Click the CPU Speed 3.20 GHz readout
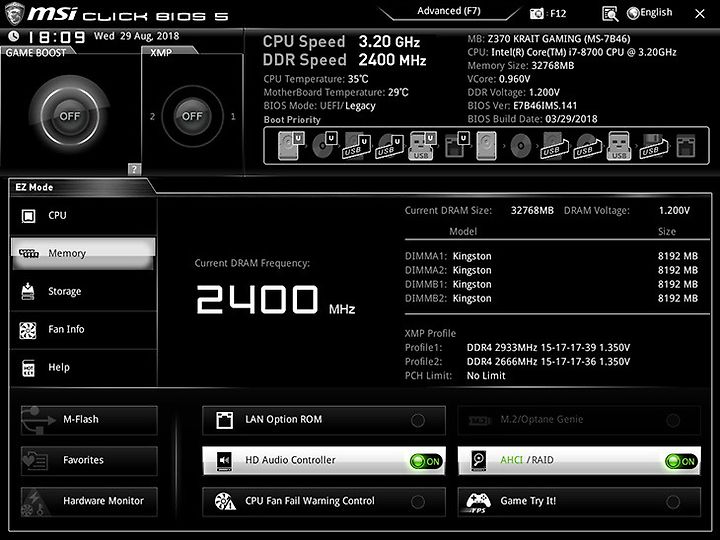The height and width of the screenshot is (540, 720). 341,42
